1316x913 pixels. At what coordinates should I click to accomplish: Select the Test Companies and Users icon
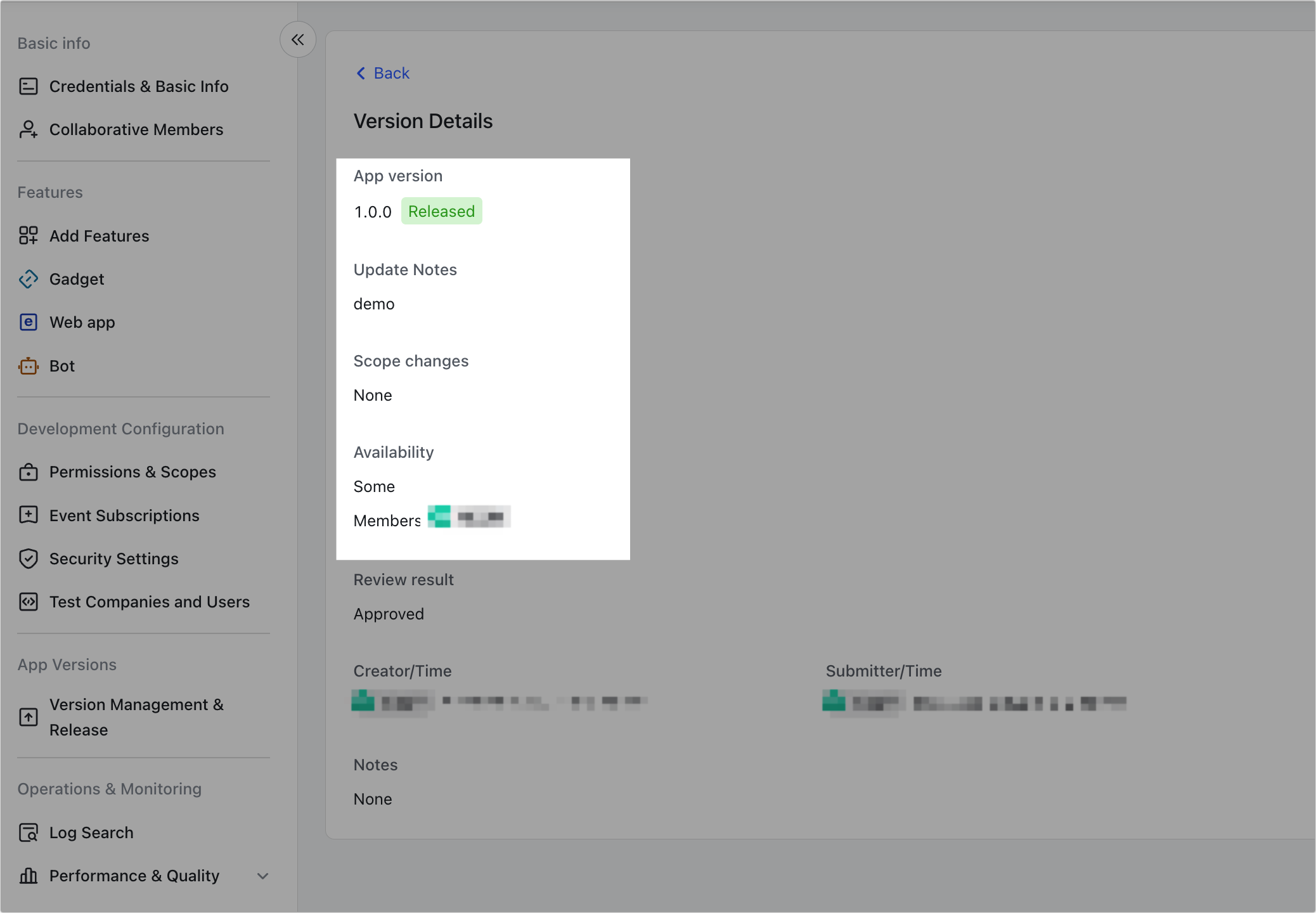28,602
